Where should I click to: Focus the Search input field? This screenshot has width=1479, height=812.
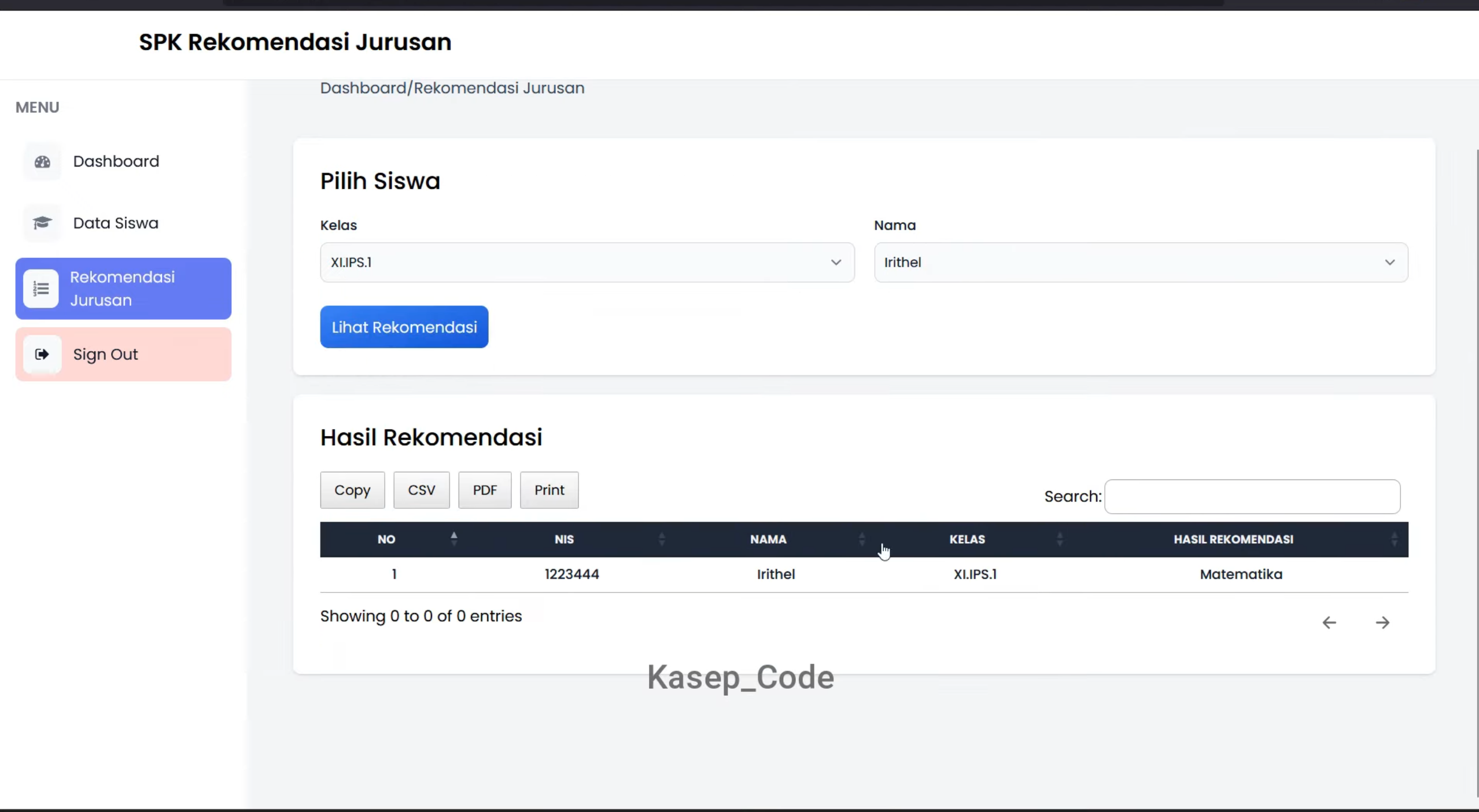point(1252,497)
